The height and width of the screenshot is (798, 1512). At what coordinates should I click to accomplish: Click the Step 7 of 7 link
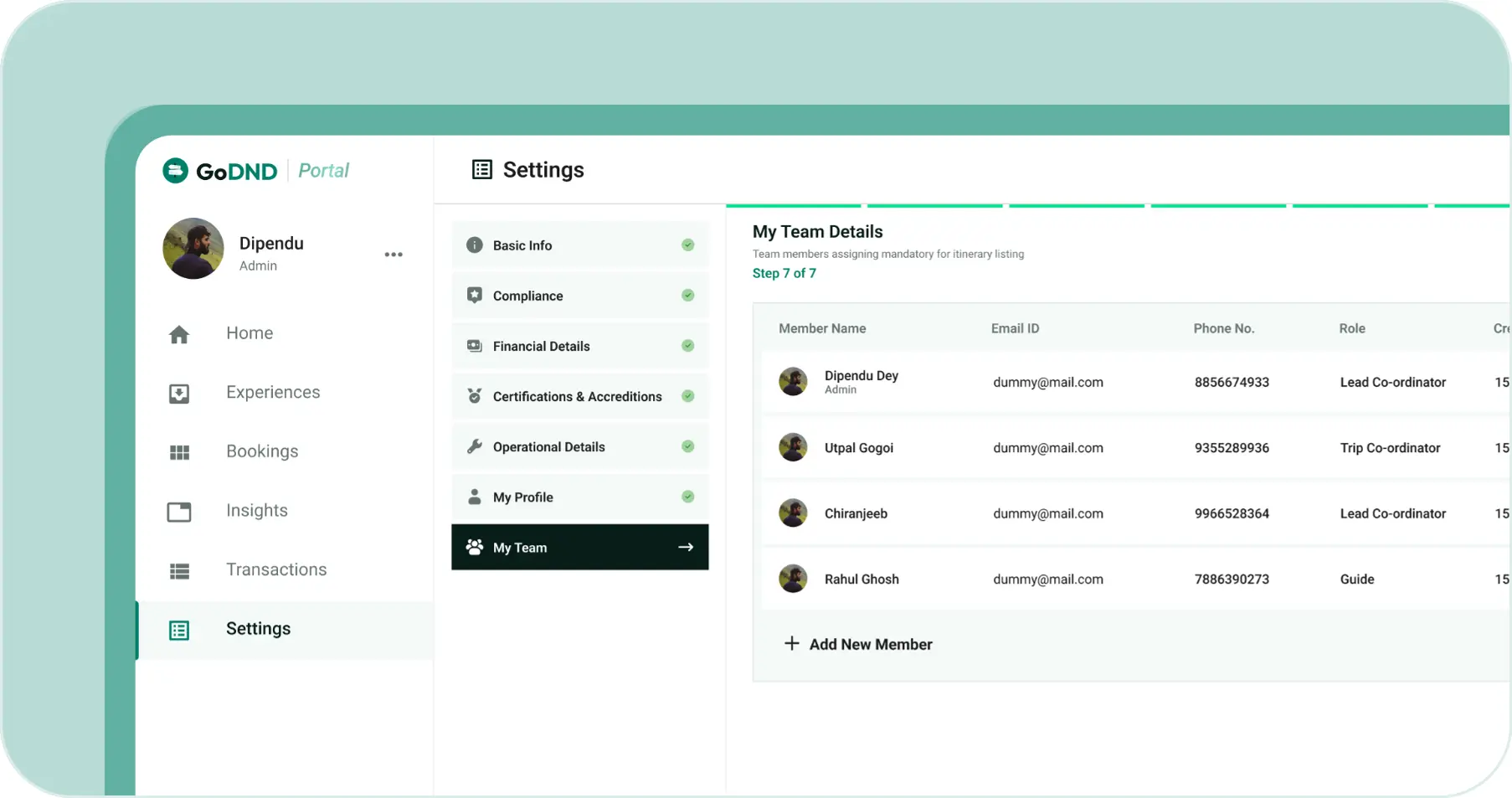784,273
